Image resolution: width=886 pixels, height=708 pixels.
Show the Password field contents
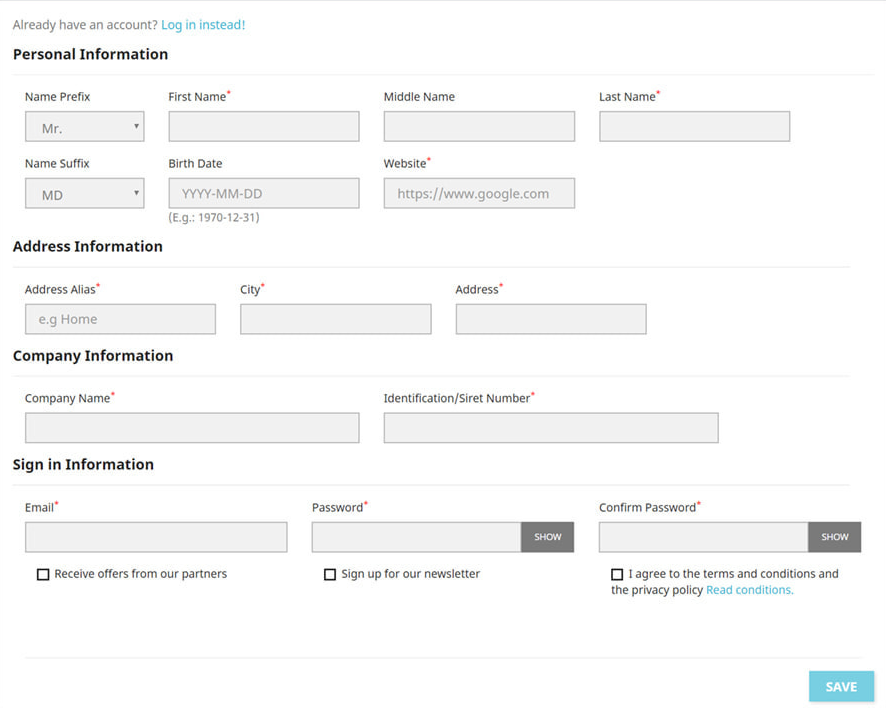pos(547,537)
